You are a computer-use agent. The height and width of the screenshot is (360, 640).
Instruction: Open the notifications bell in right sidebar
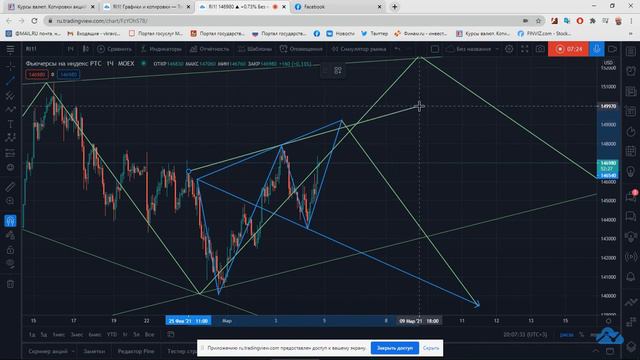[631, 277]
